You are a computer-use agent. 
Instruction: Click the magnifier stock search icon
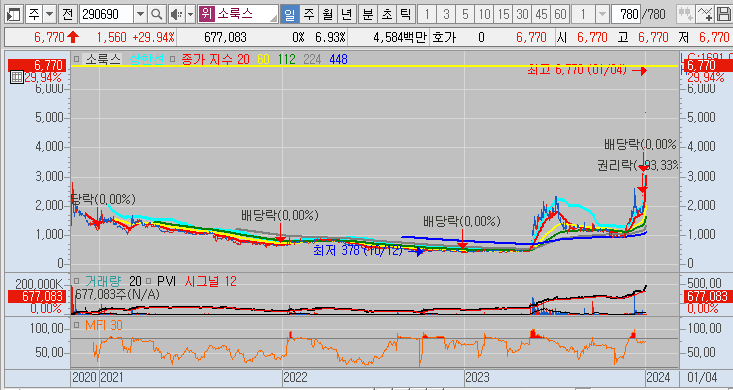coord(157,14)
